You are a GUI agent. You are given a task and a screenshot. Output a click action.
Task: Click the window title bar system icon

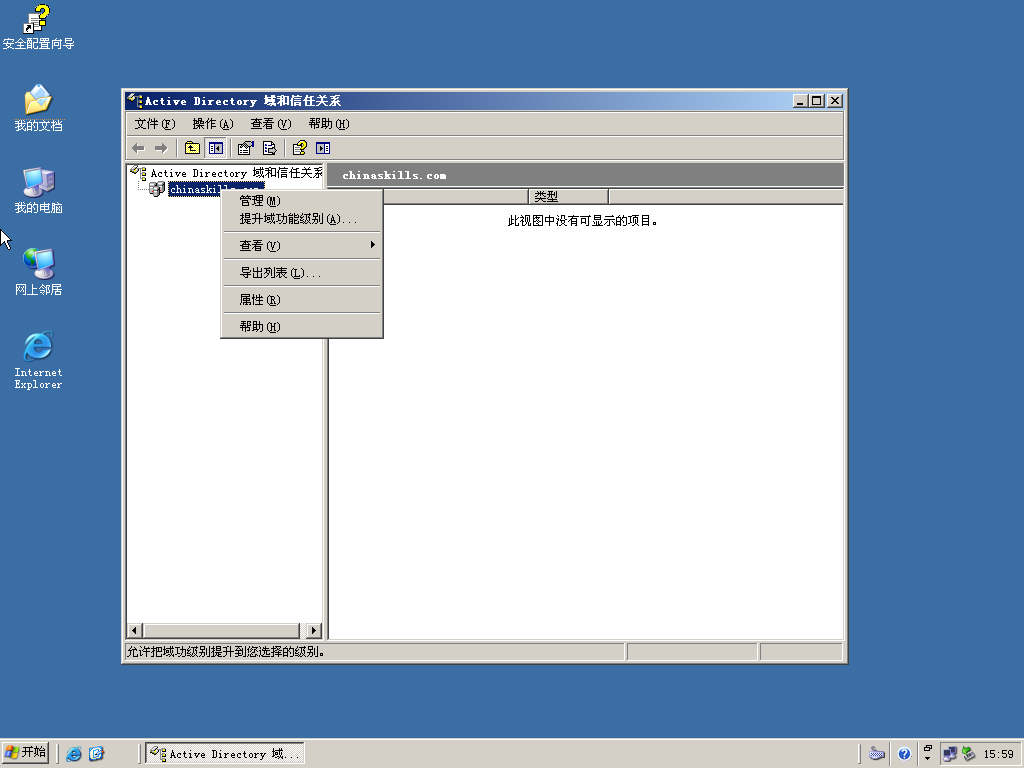click(x=135, y=101)
